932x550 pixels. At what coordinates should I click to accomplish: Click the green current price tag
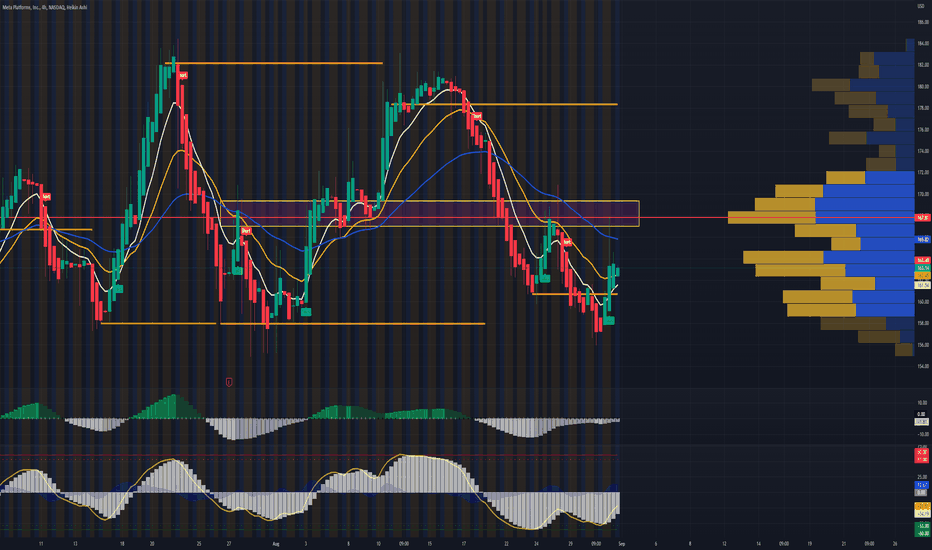(922, 268)
